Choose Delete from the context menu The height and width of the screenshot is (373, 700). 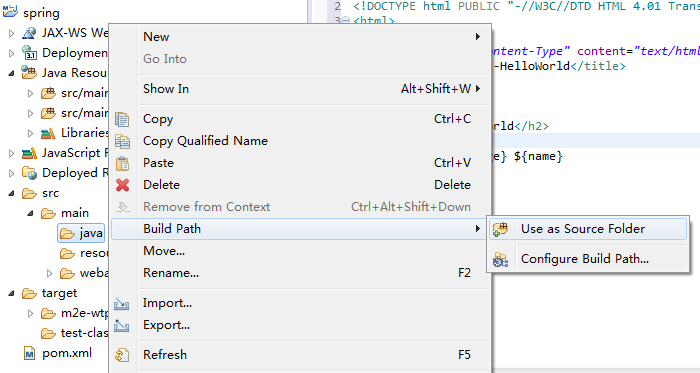300,185
